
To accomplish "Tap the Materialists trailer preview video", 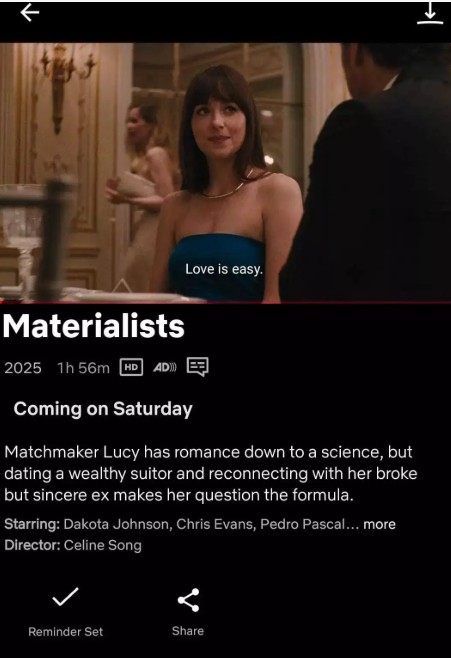I will (225, 172).
